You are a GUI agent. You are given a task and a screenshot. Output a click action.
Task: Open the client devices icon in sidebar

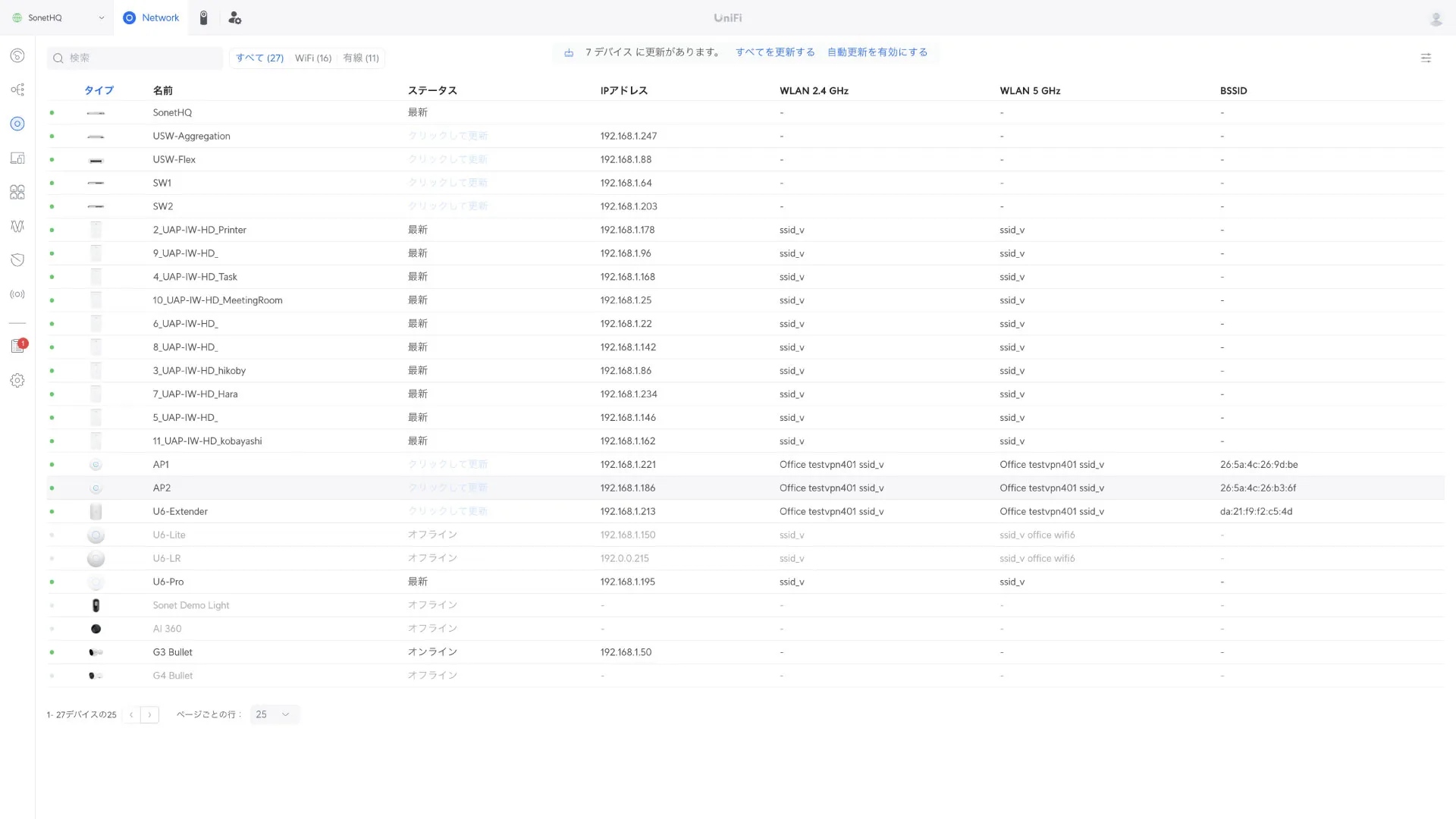[x=17, y=158]
